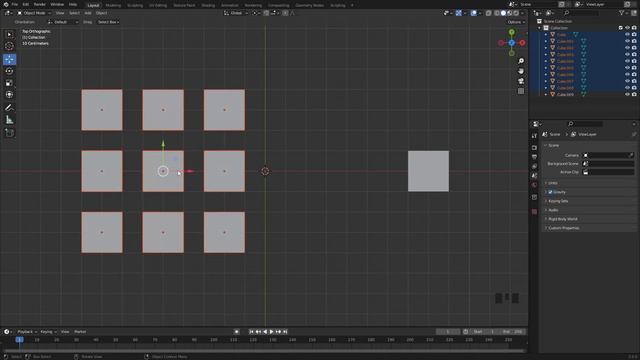Toggle Snap magnet in viewport header
This screenshot has height=360, width=640.
[x=266, y=13]
